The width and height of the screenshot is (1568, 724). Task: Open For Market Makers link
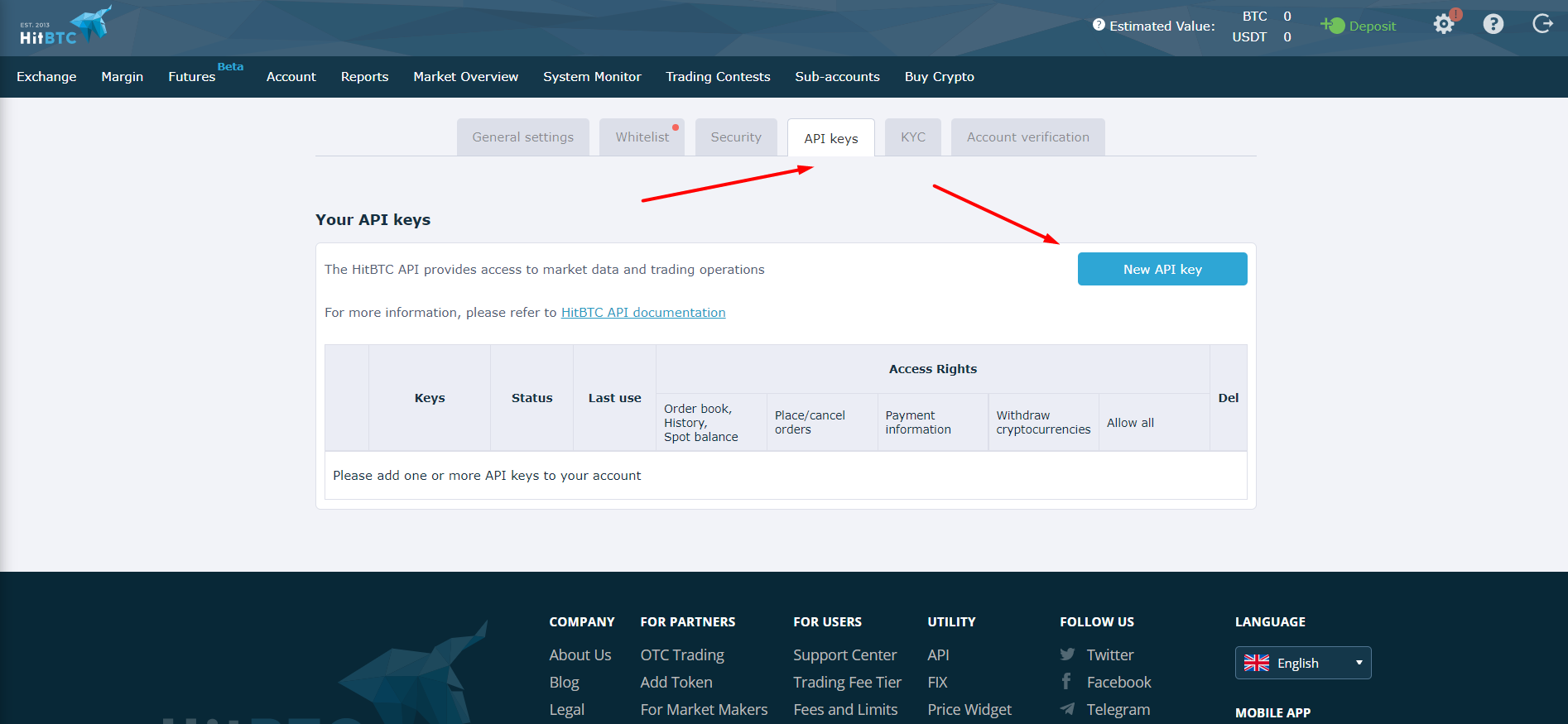[x=704, y=709]
